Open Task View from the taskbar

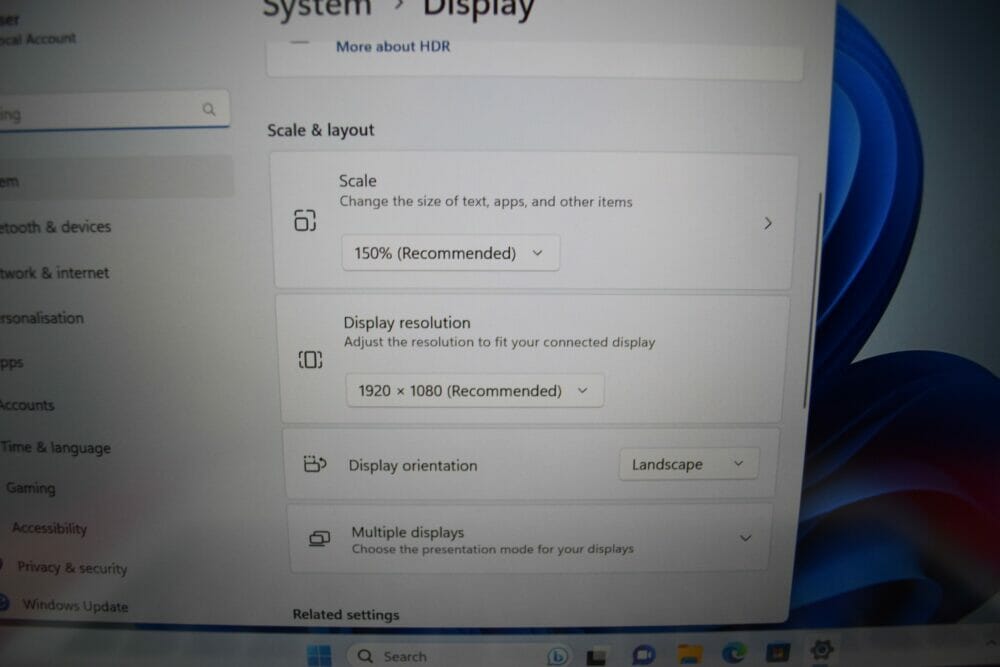596,656
